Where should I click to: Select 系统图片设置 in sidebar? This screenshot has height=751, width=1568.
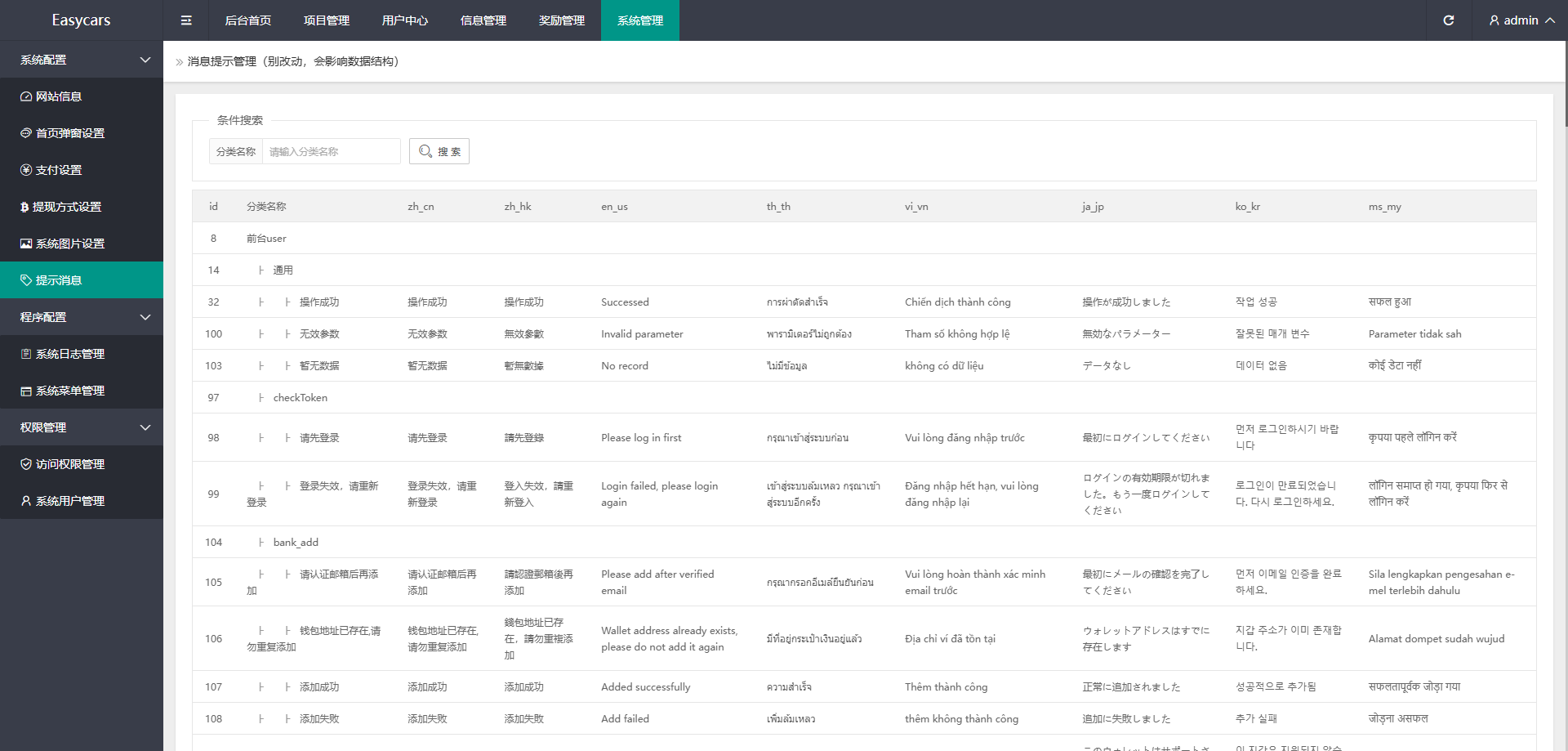coord(69,244)
